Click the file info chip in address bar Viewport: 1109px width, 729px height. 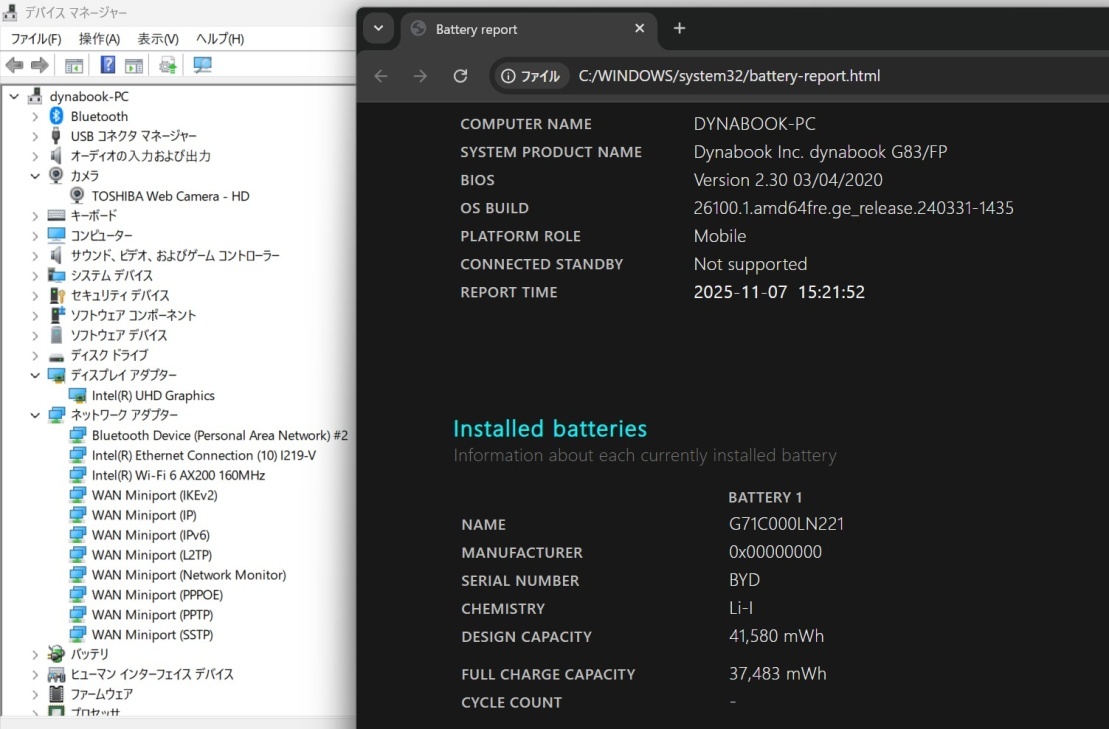tap(531, 76)
